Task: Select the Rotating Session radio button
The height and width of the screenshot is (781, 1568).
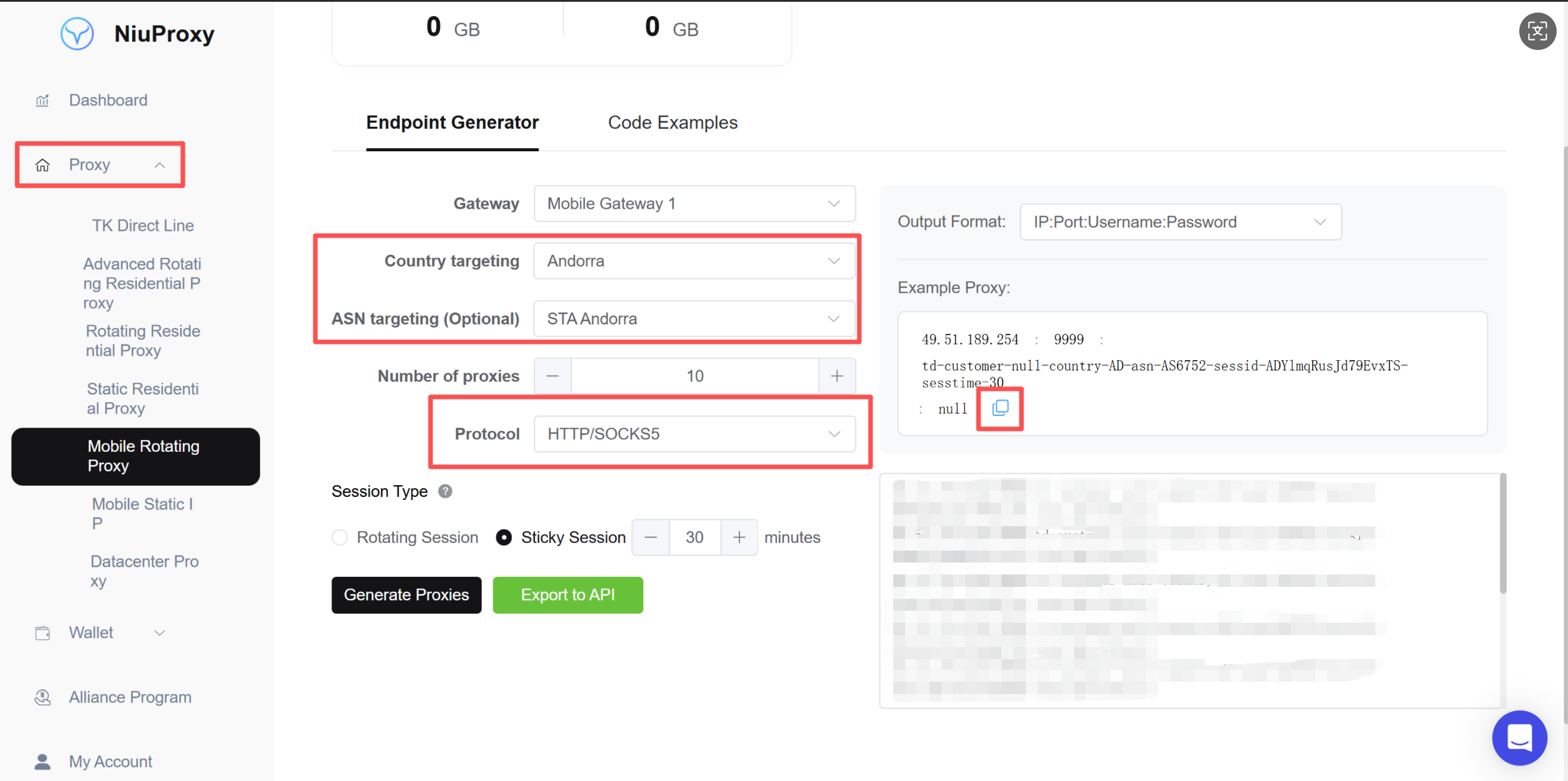Action: click(x=340, y=538)
